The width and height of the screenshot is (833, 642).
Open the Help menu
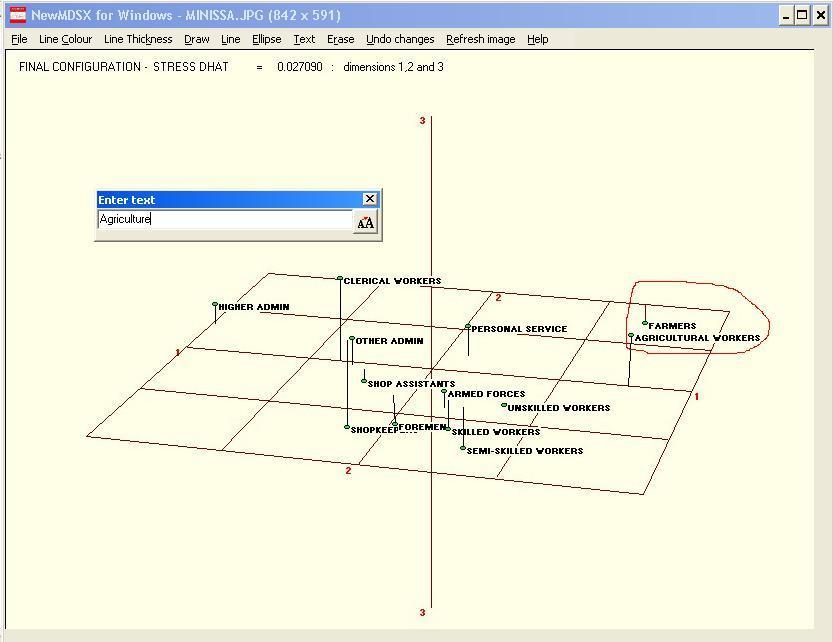point(537,39)
